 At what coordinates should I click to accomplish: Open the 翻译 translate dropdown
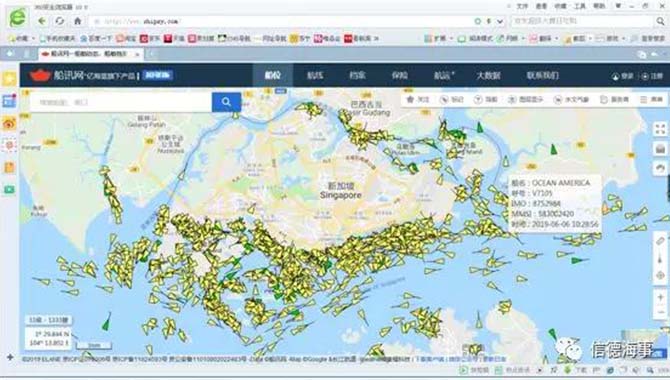click(544, 38)
